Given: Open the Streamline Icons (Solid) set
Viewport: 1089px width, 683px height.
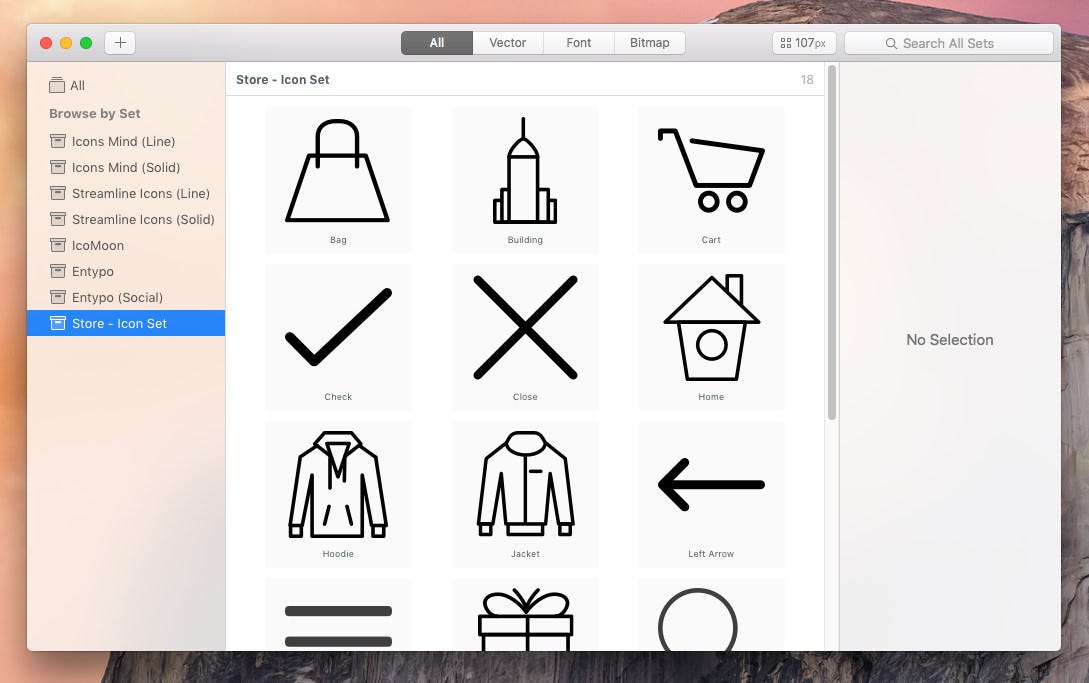Looking at the screenshot, I should point(126,220).
